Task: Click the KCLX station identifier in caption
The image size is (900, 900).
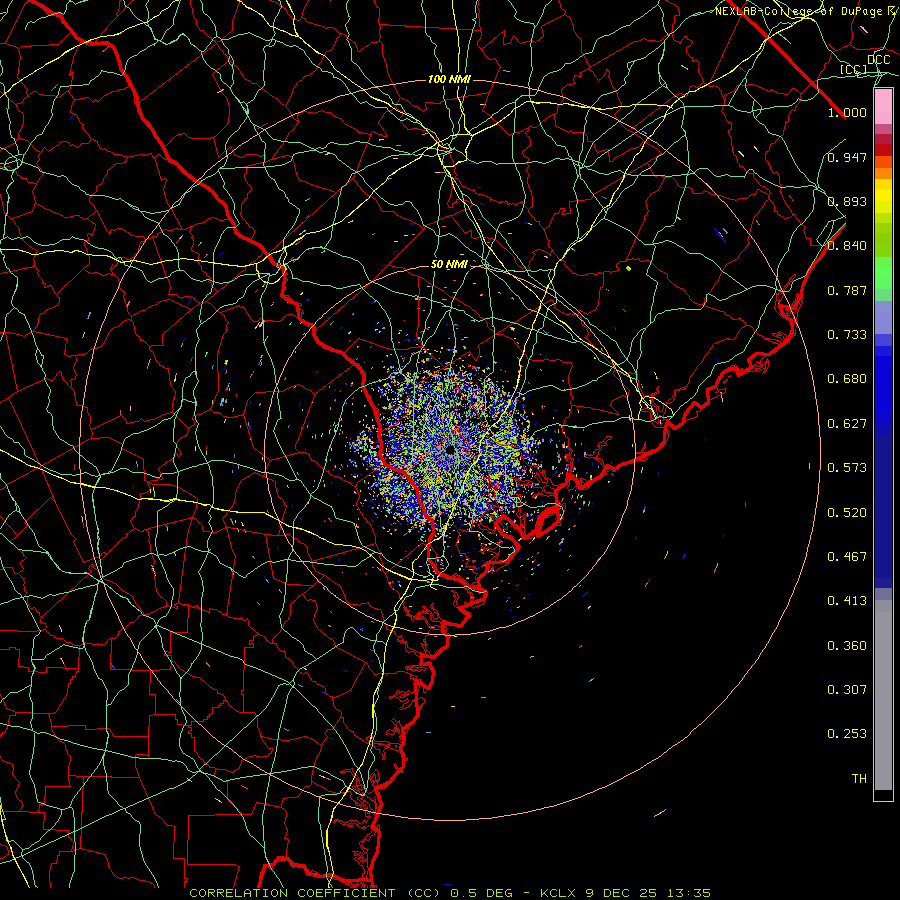Action: (557, 893)
